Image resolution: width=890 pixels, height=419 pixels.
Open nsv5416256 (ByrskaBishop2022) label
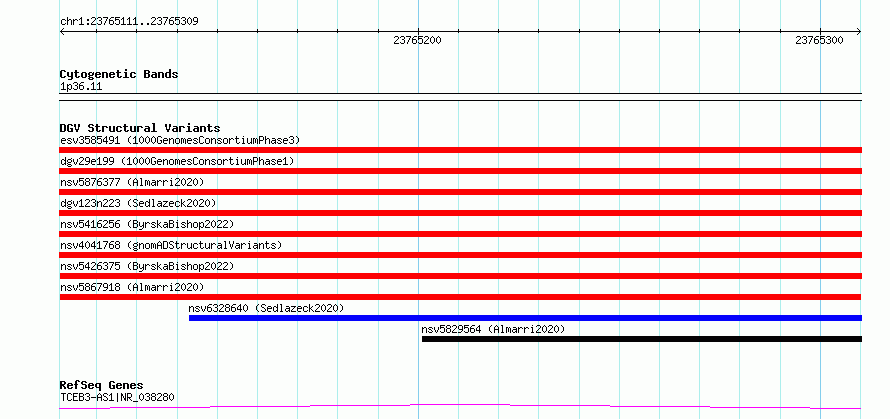[146, 224]
